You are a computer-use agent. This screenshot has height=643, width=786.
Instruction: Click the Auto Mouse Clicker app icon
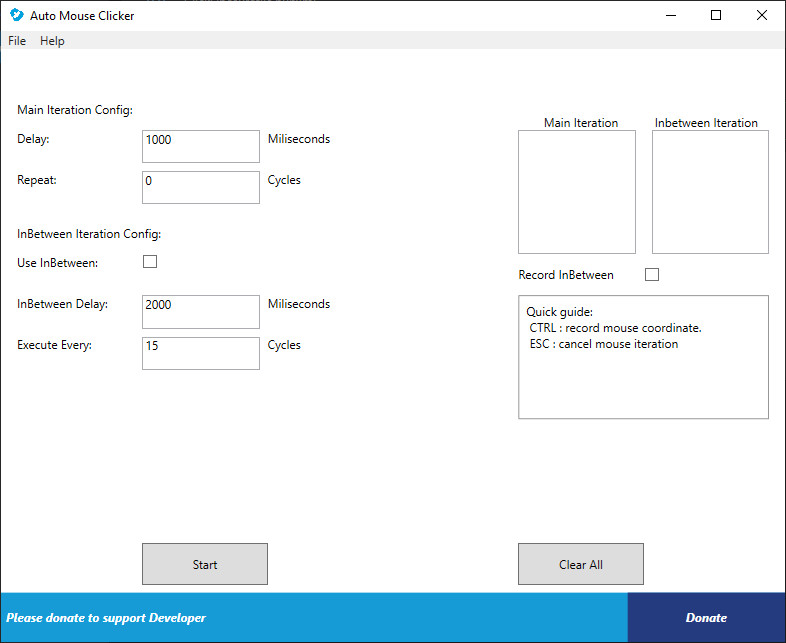(16, 15)
